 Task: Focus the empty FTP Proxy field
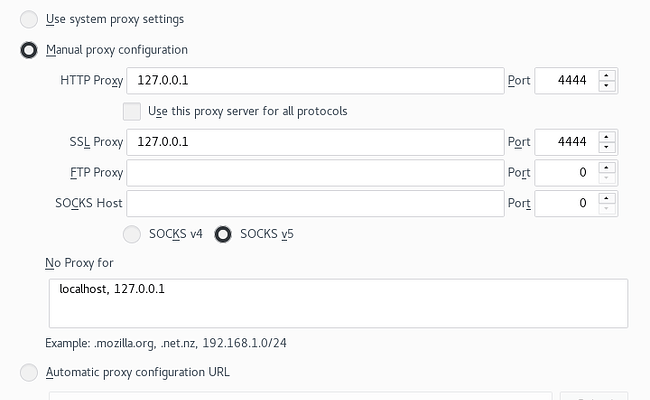(x=315, y=172)
